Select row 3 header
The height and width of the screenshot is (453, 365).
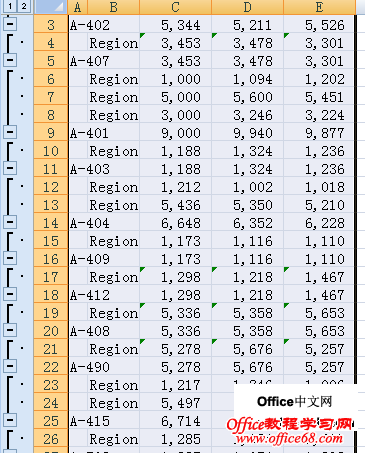[x=51, y=25]
